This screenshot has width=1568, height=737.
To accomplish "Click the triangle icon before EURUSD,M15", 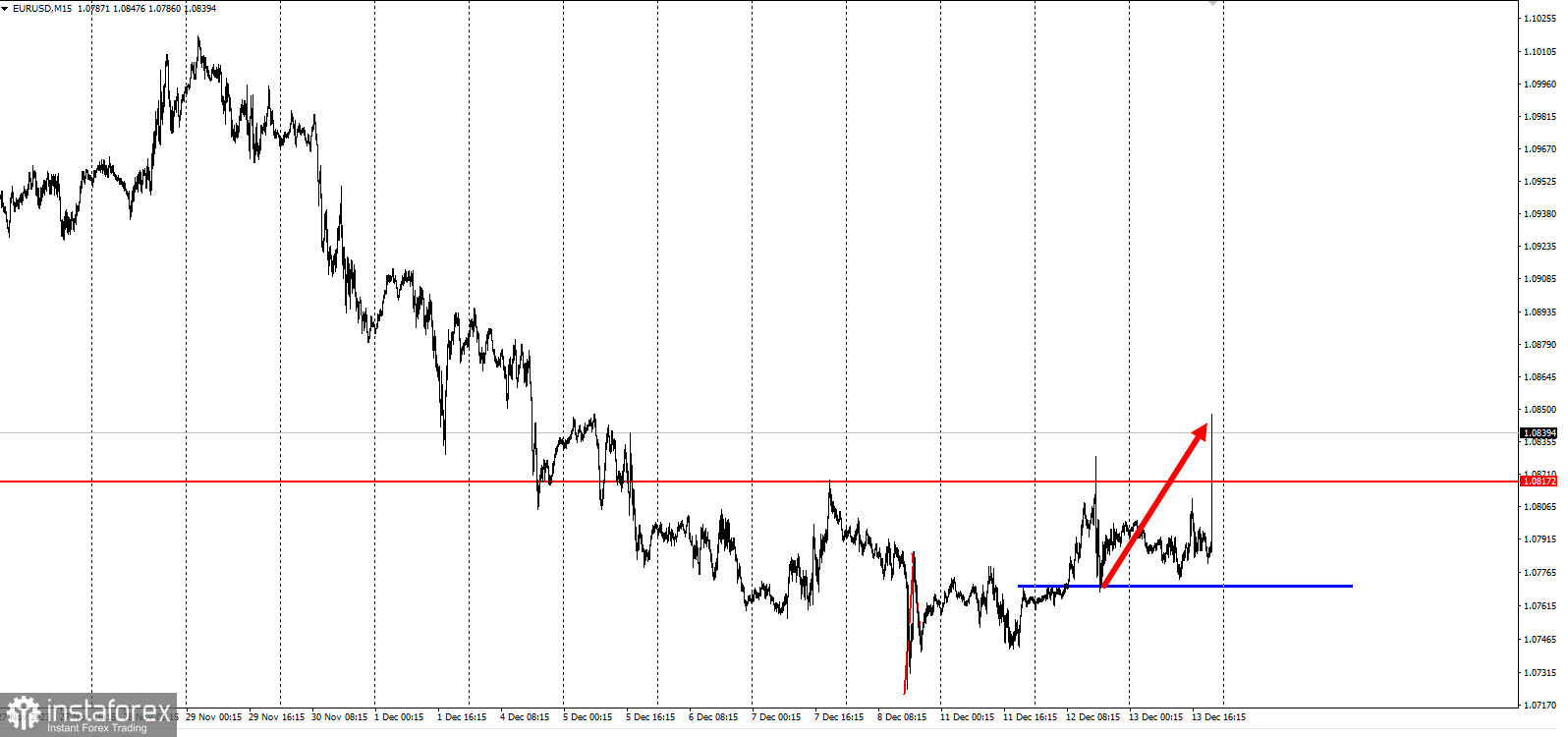I will click(x=5, y=9).
